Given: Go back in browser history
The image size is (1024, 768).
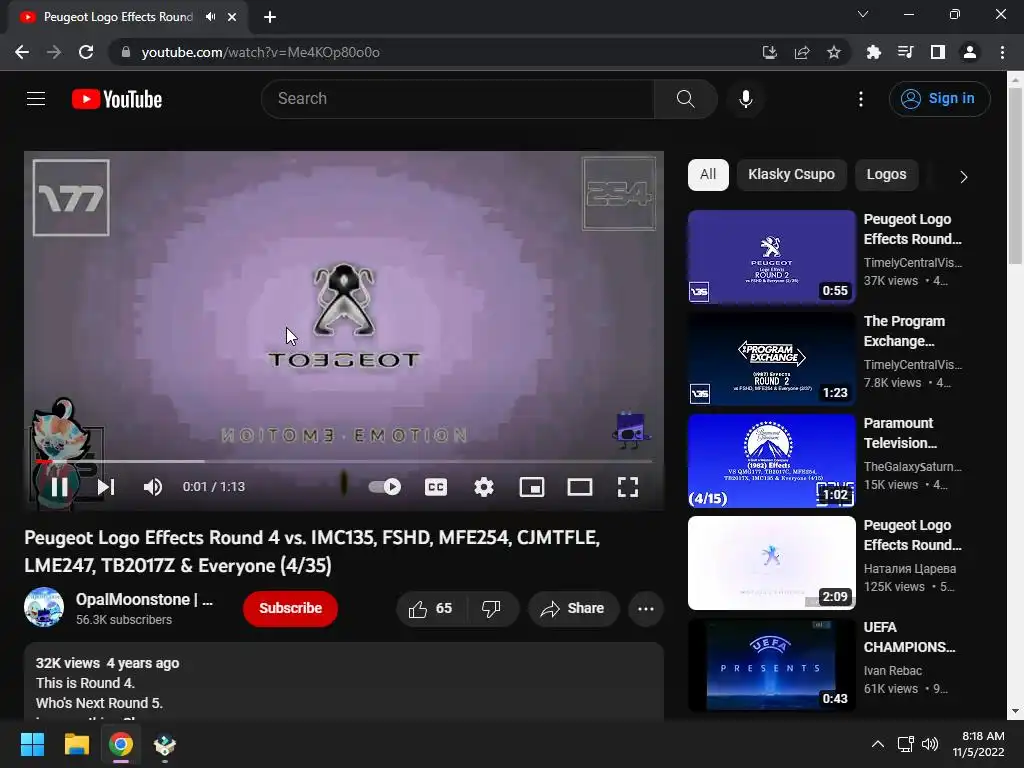Looking at the screenshot, I should [x=22, y=52].
